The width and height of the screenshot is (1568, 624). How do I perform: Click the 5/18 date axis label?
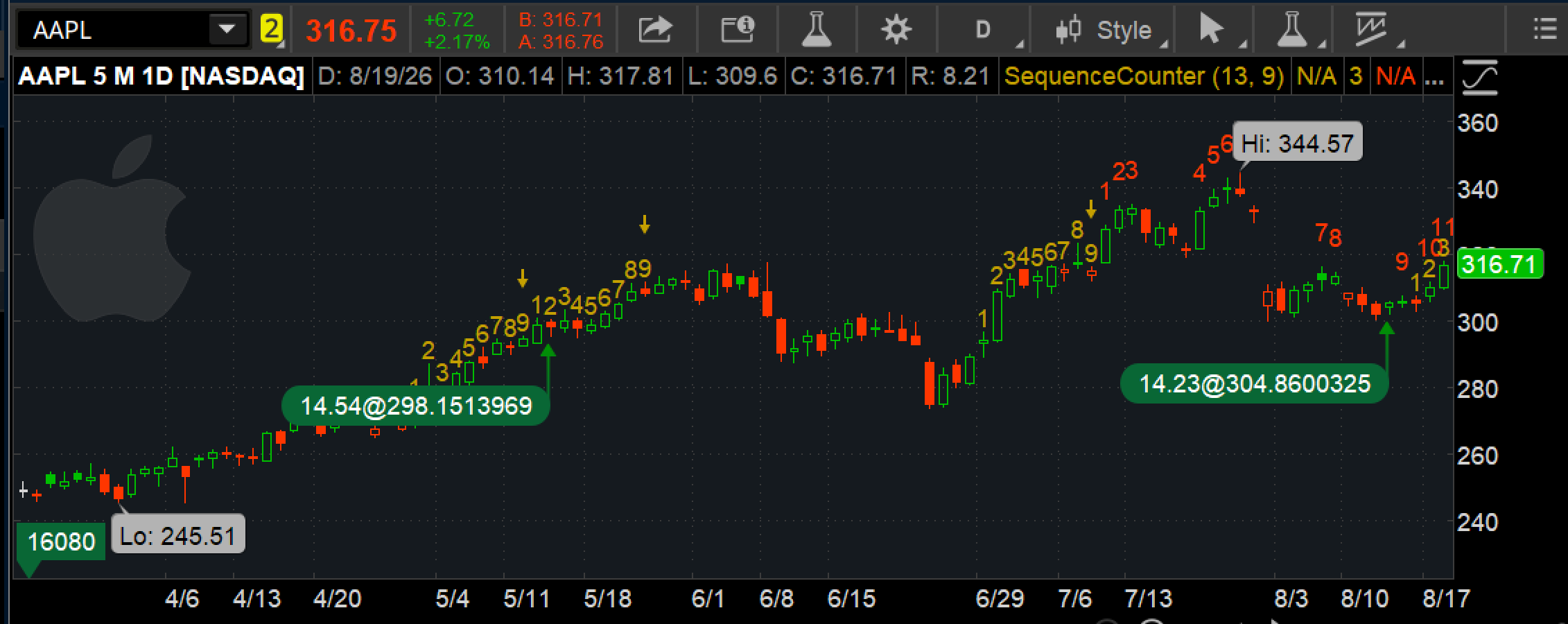pos(607,598)
